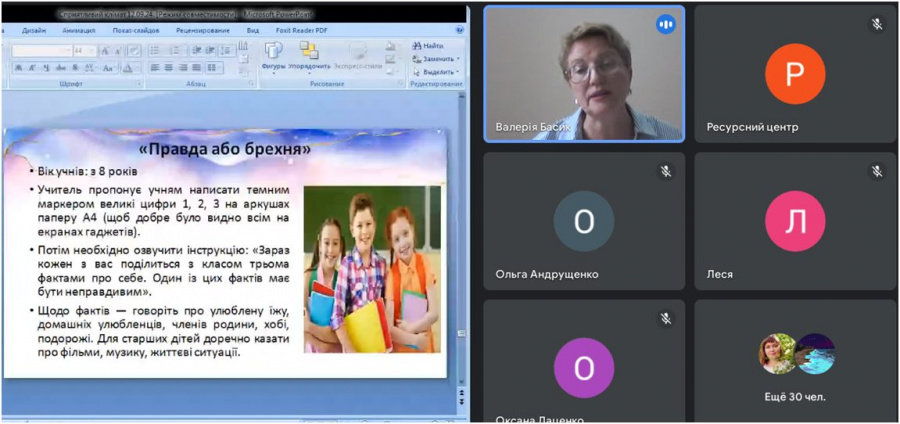Switch to the Foxit Reader PDF tab
Viewport: 900px width, 424px height.
[x=302, y=30]
